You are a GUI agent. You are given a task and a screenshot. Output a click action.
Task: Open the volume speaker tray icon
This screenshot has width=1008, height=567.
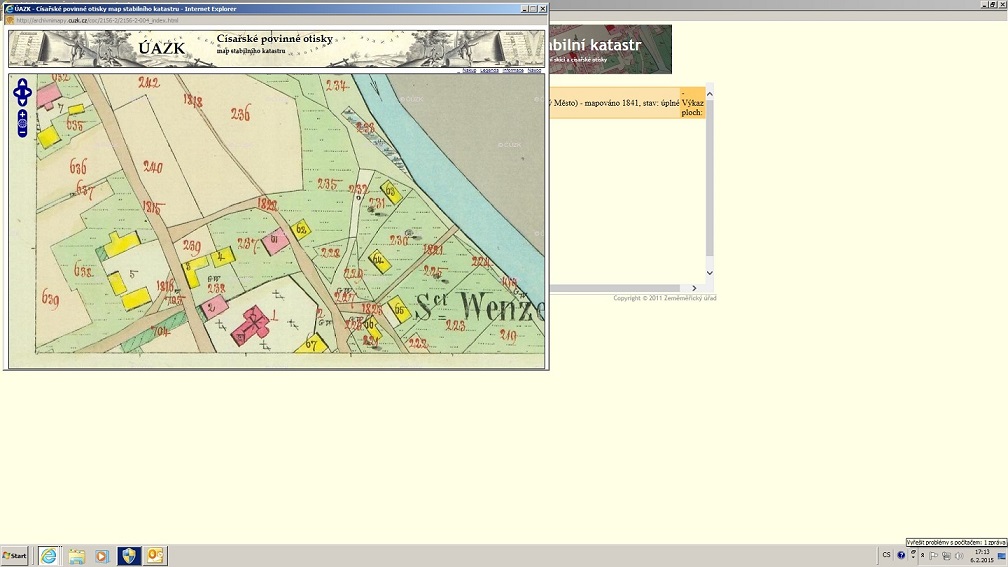pos(958,555)
